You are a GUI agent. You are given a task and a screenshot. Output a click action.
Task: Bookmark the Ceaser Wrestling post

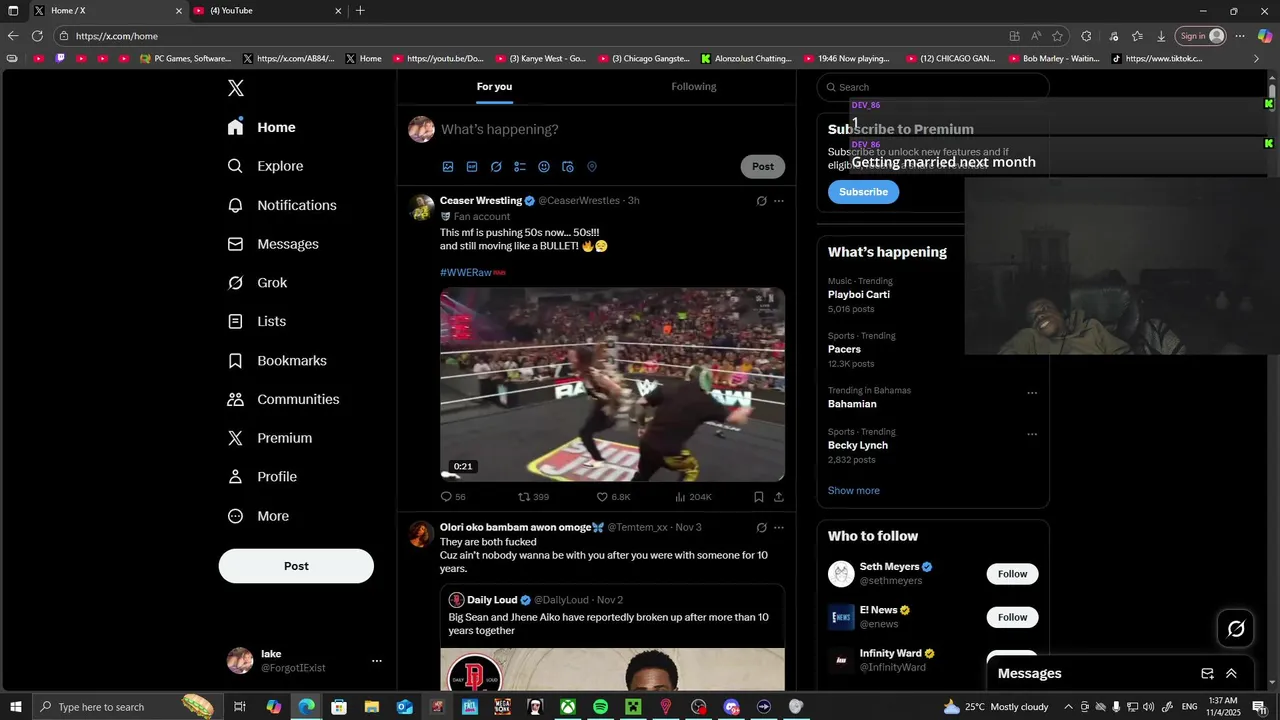tap(759, 497)
